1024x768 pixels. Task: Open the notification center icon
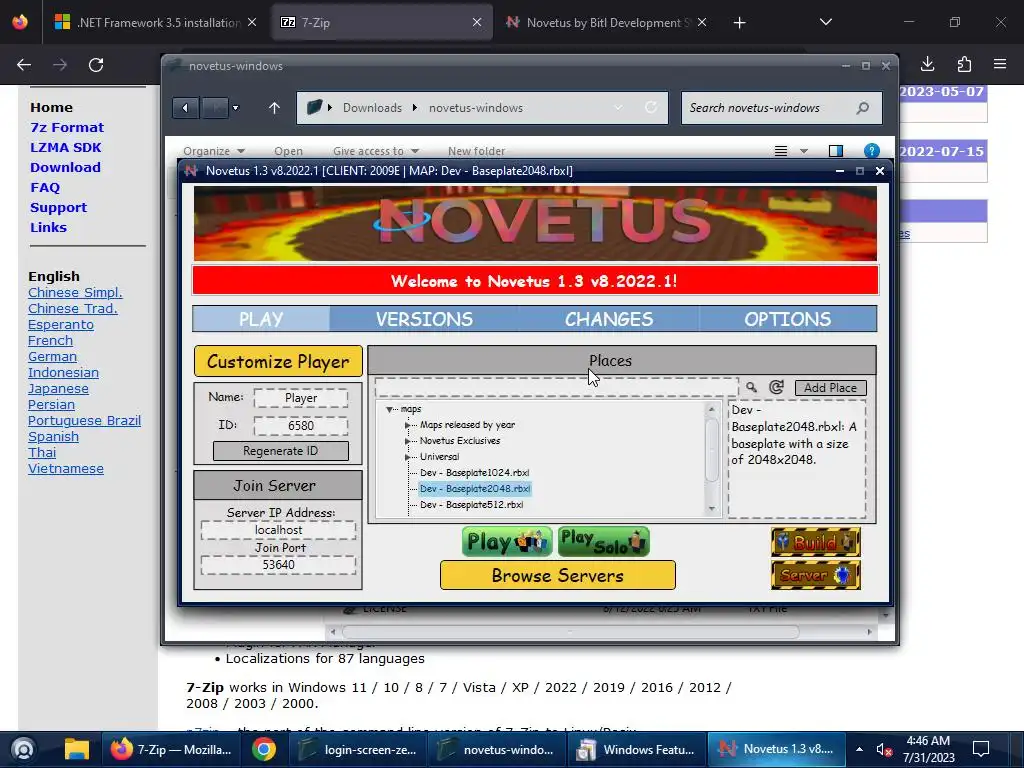(x=980, y=749)
